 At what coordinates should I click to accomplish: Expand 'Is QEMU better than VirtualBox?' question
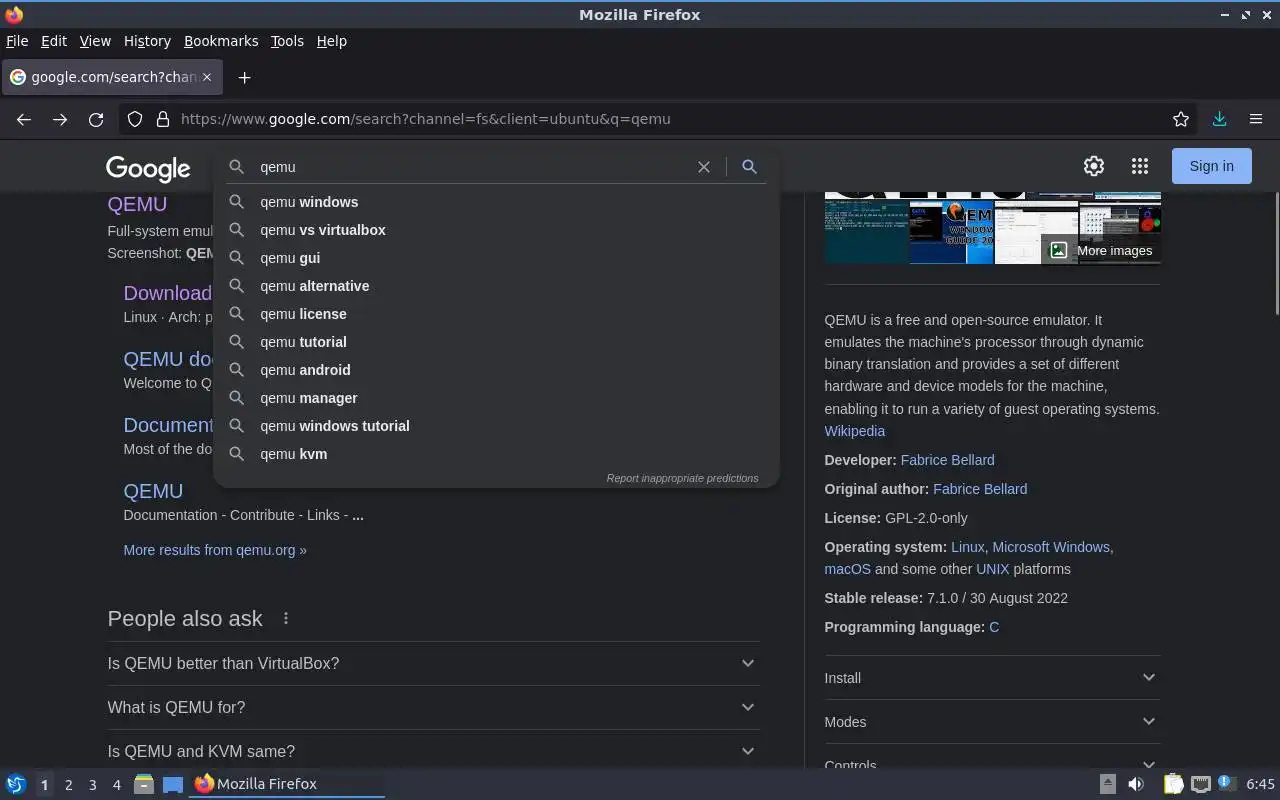433,663
